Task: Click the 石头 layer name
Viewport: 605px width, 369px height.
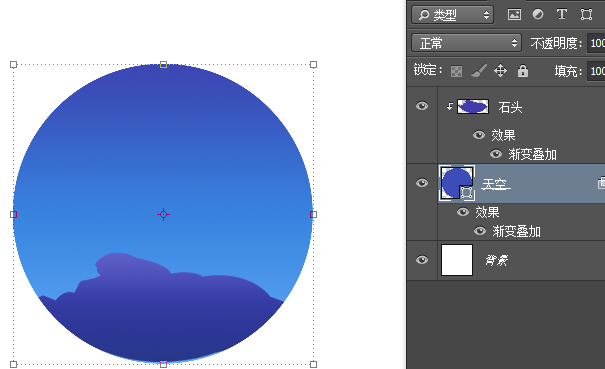Action: (x=510, y=107)
